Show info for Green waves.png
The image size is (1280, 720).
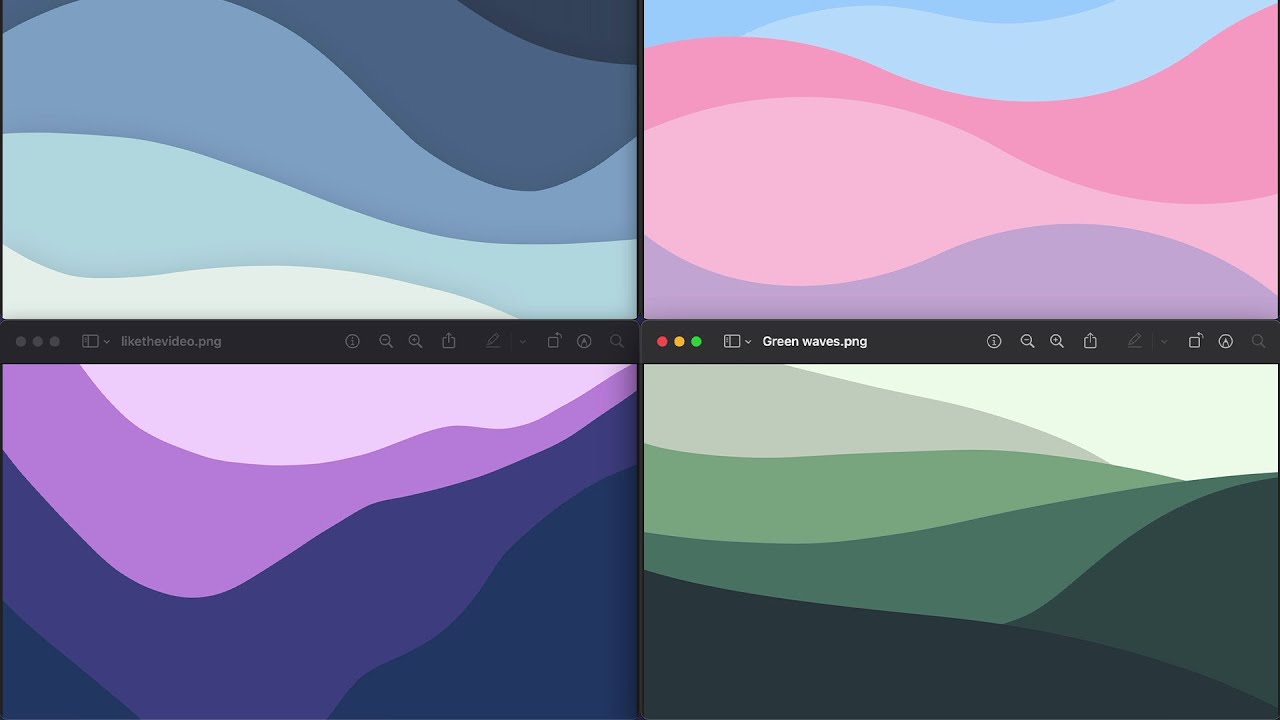coord(994,341)
